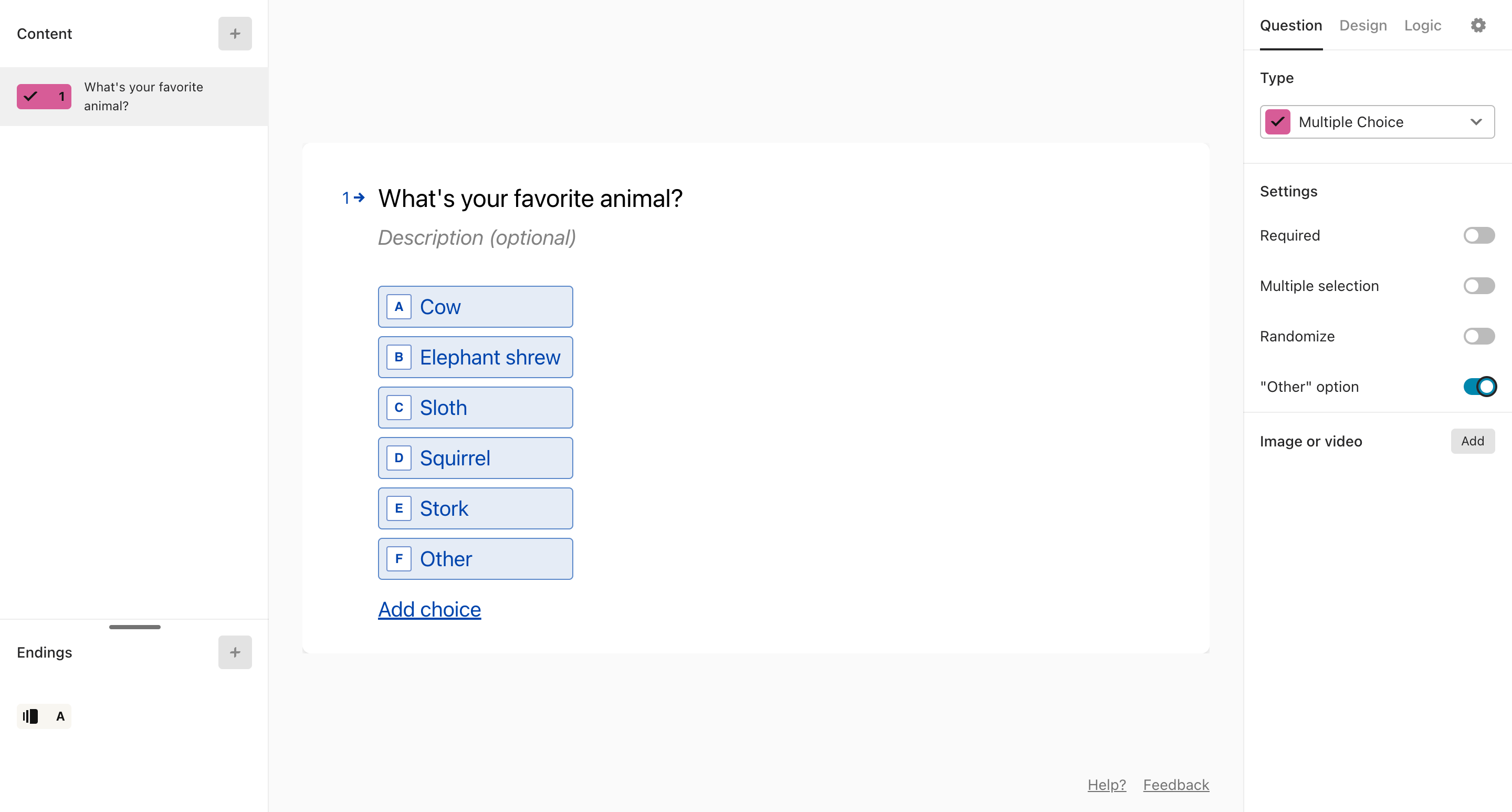Click the letter A key badge for Cow
1512x812 pixels.
(x=398, y=307)
